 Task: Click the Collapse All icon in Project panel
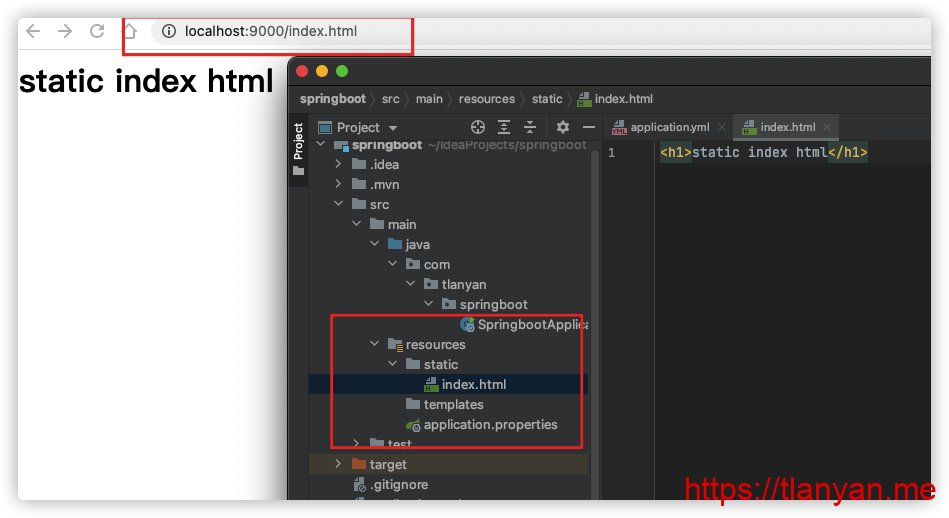click(x=530, y=127)
